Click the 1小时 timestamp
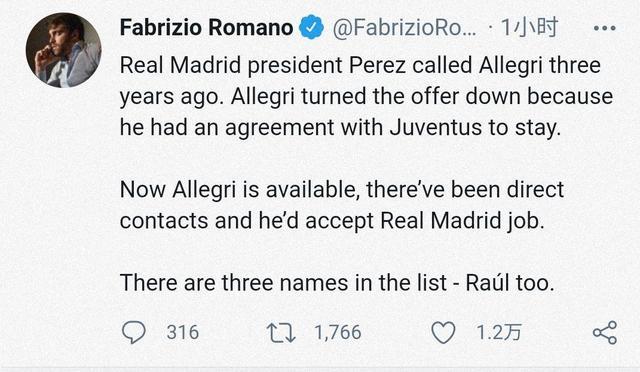 coord(529,27)
